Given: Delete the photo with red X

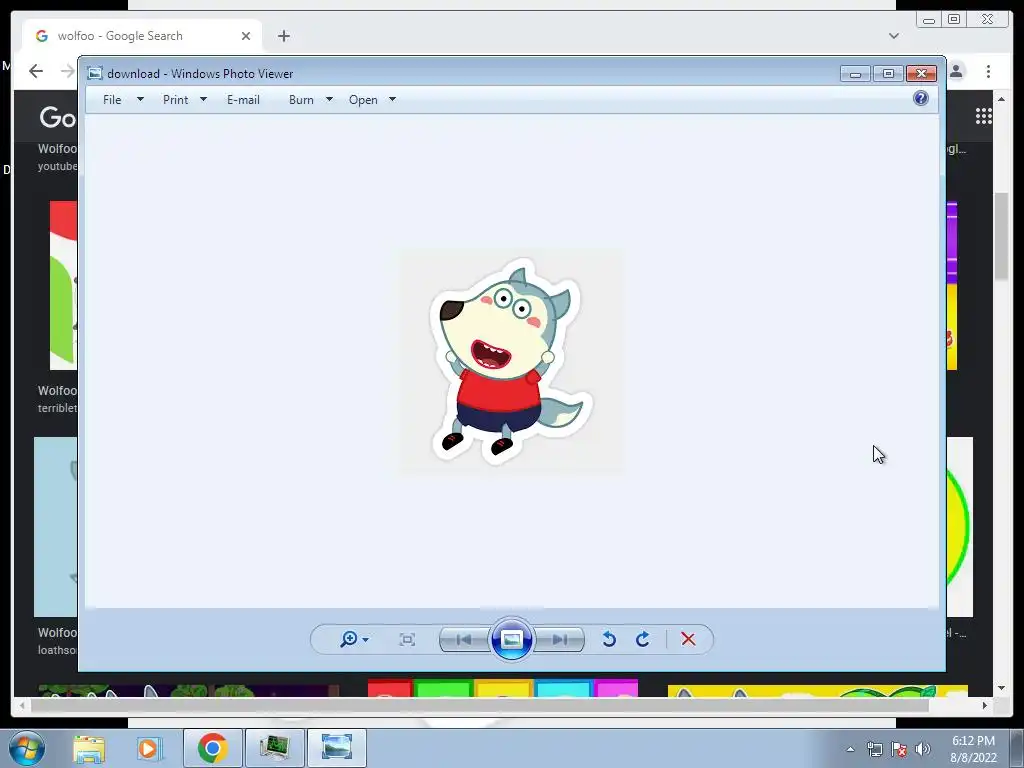Looking at the screenshot, I should point(688,639).
